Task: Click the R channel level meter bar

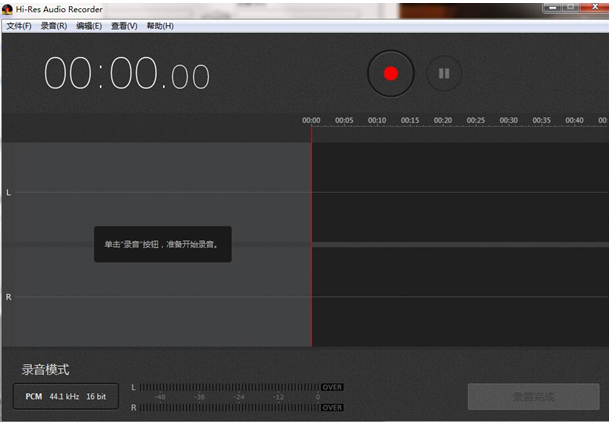Action: (230, 408)
